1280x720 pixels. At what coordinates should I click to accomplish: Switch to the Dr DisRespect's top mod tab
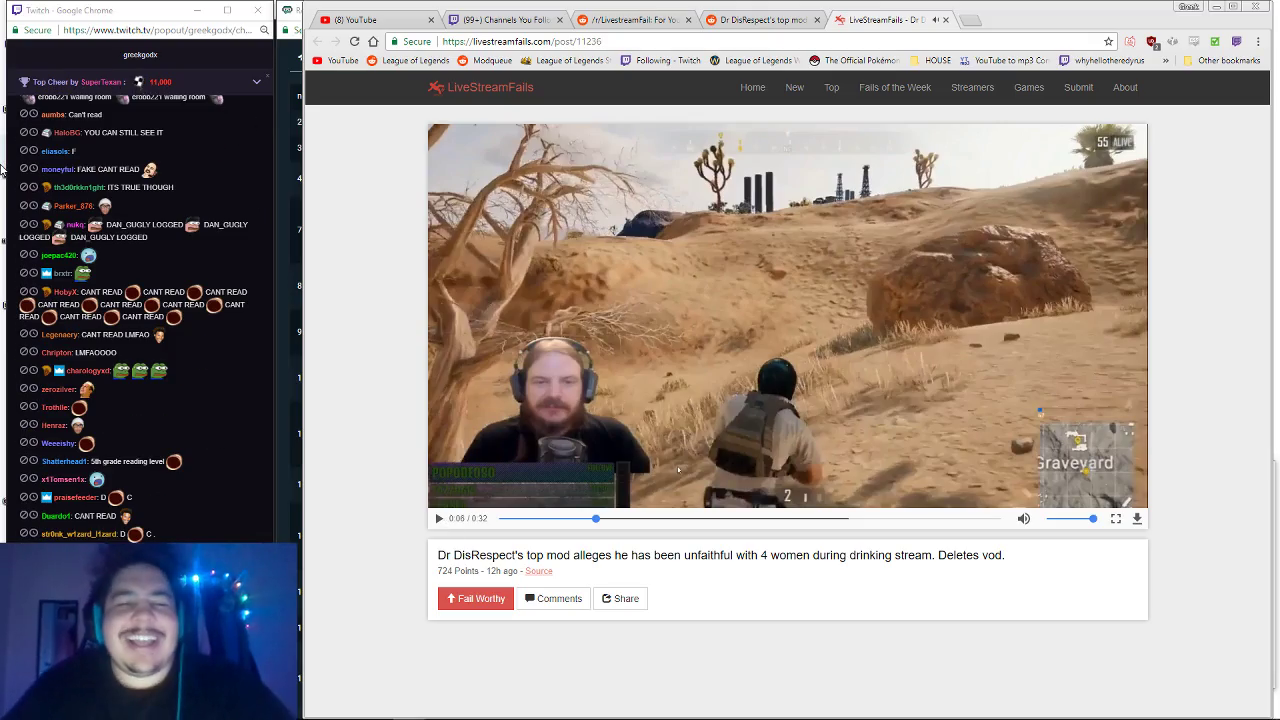[x=763, y=20]
